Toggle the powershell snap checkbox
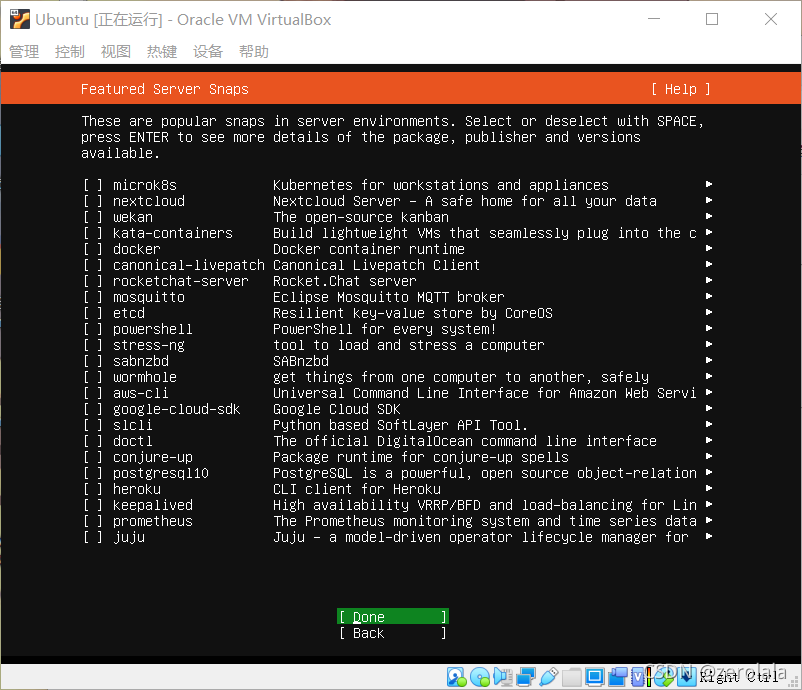Screen dimensions: 802x690 coord(93,329)
